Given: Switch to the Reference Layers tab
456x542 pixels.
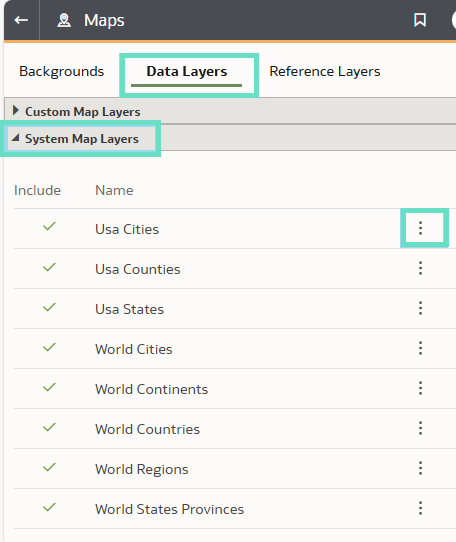Looking at the screenshot, I should [x=325, y=72].
